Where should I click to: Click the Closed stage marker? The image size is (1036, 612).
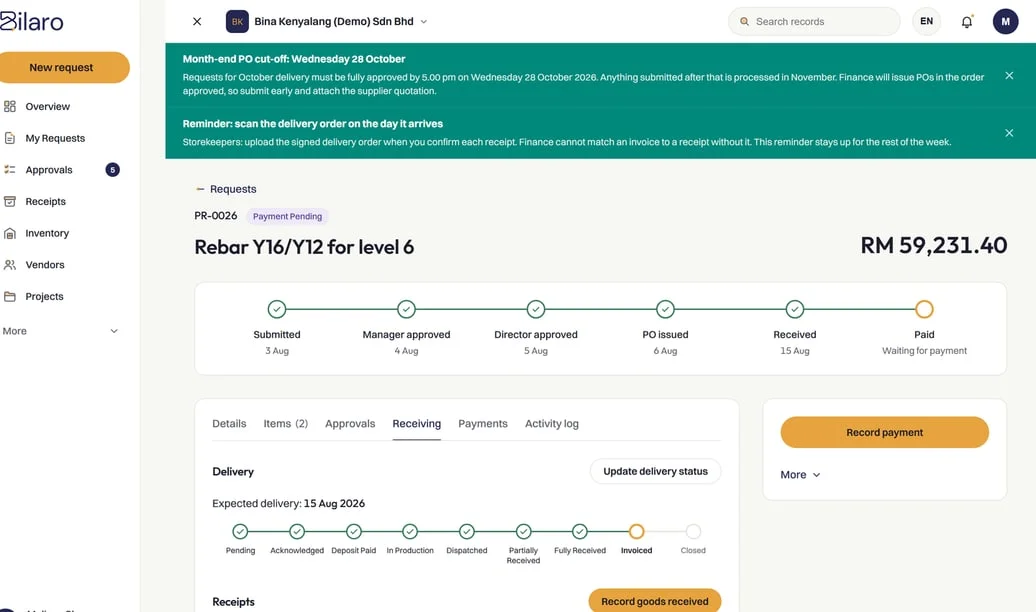(693, 531)
